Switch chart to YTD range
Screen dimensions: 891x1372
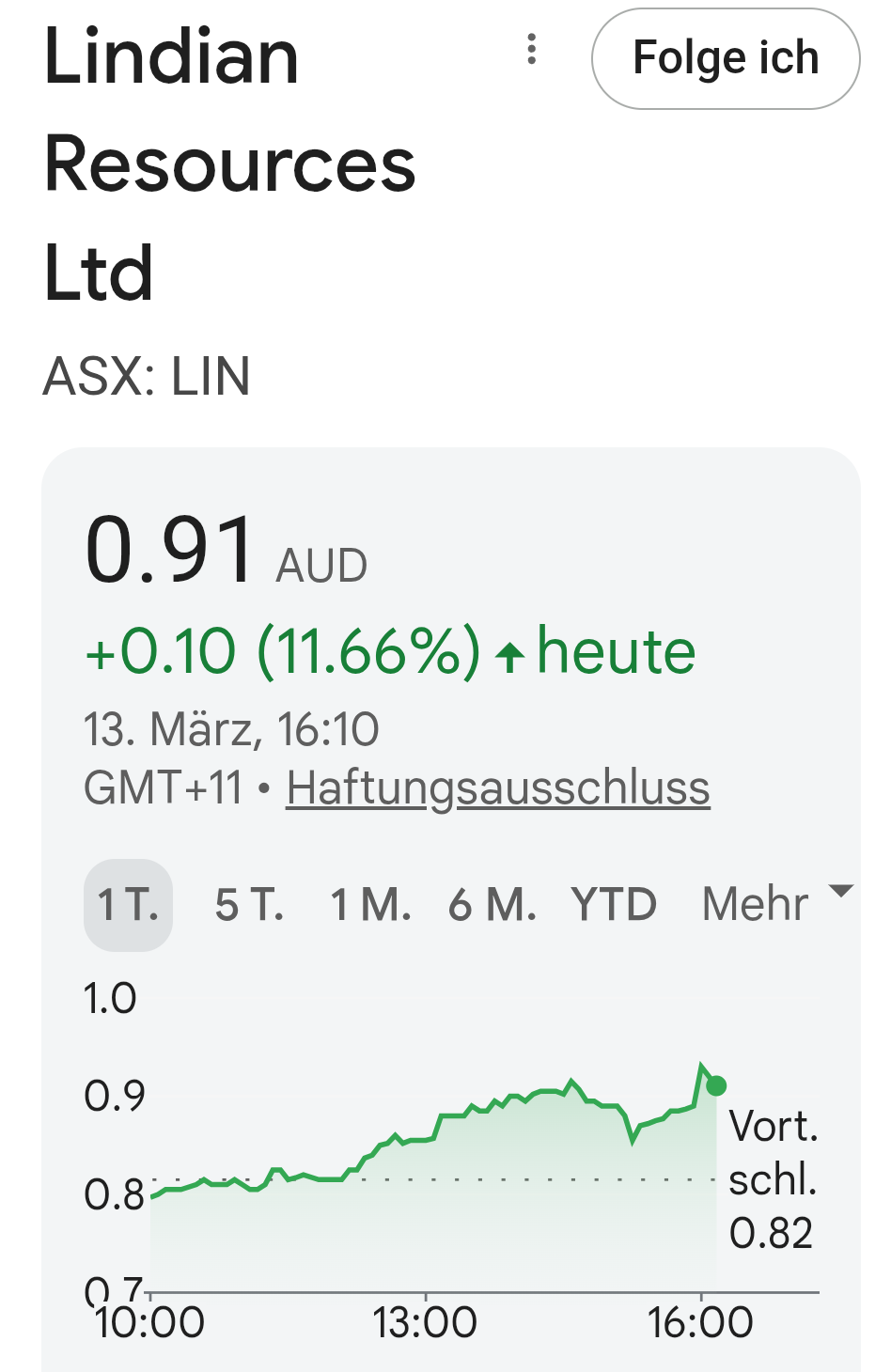(x=614, y=905)
